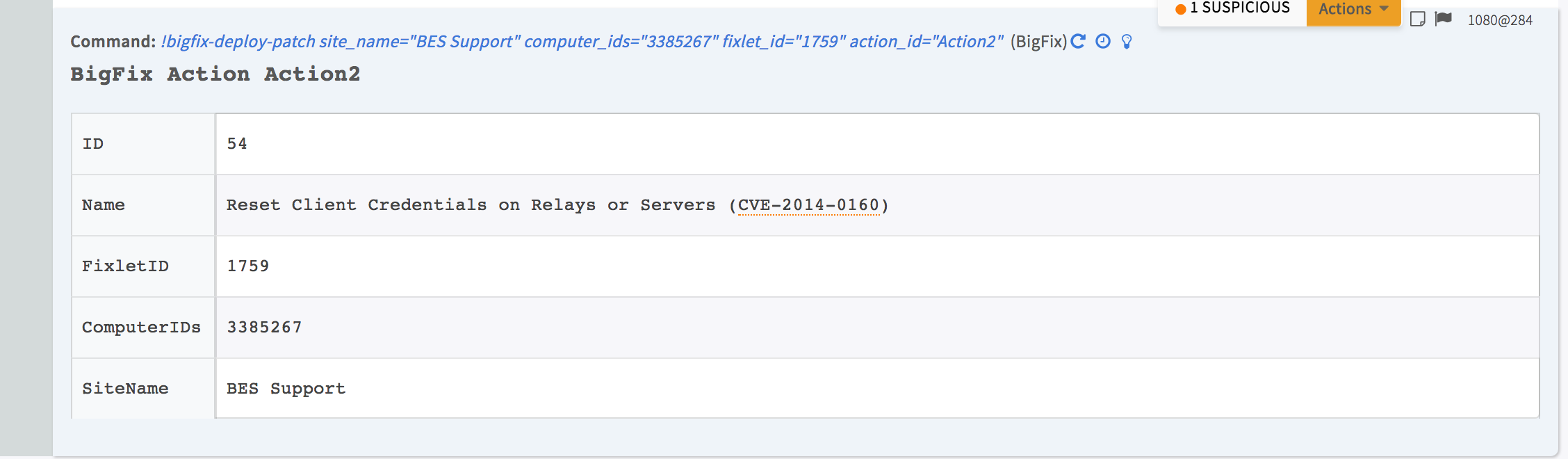Click the clock schedule icon beside command
Screen dimensions: 1568x459
tap(1103, 42)
